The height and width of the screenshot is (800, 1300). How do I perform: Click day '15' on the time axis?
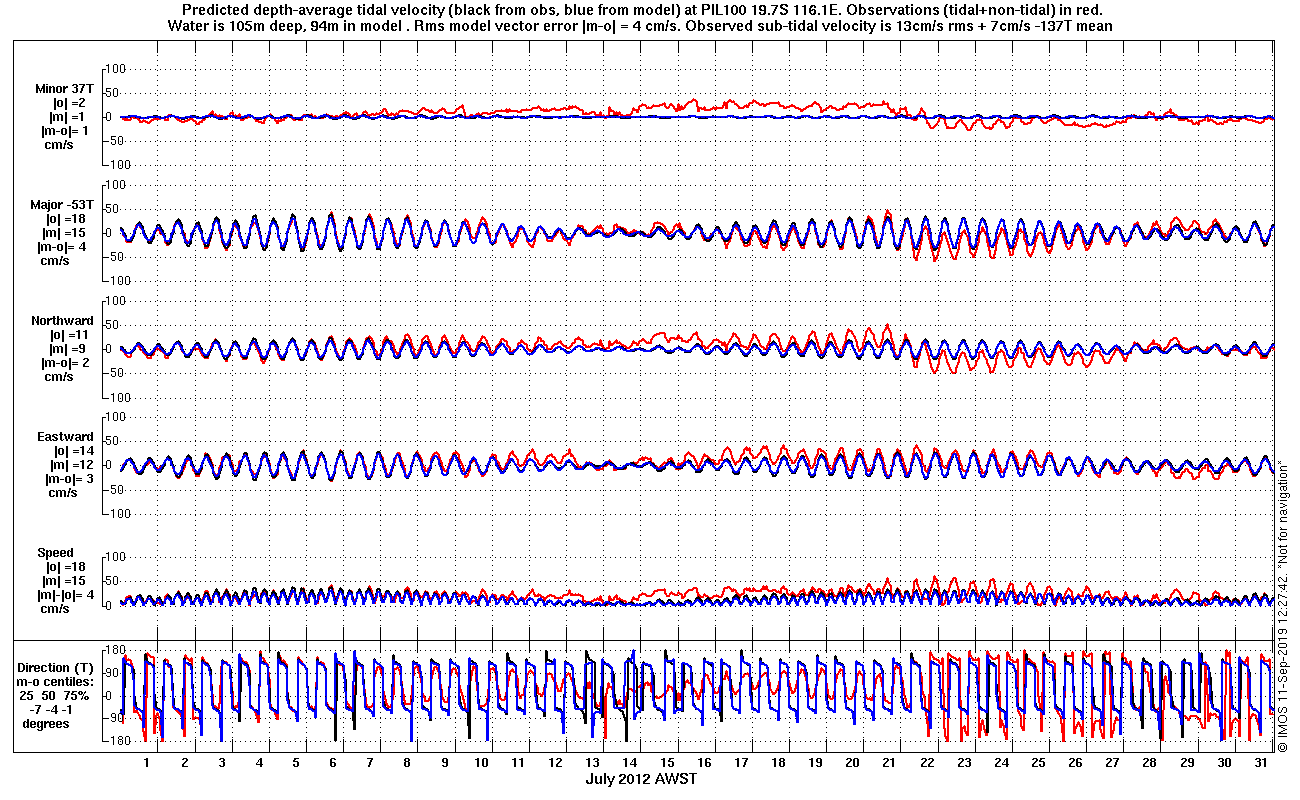666,763
